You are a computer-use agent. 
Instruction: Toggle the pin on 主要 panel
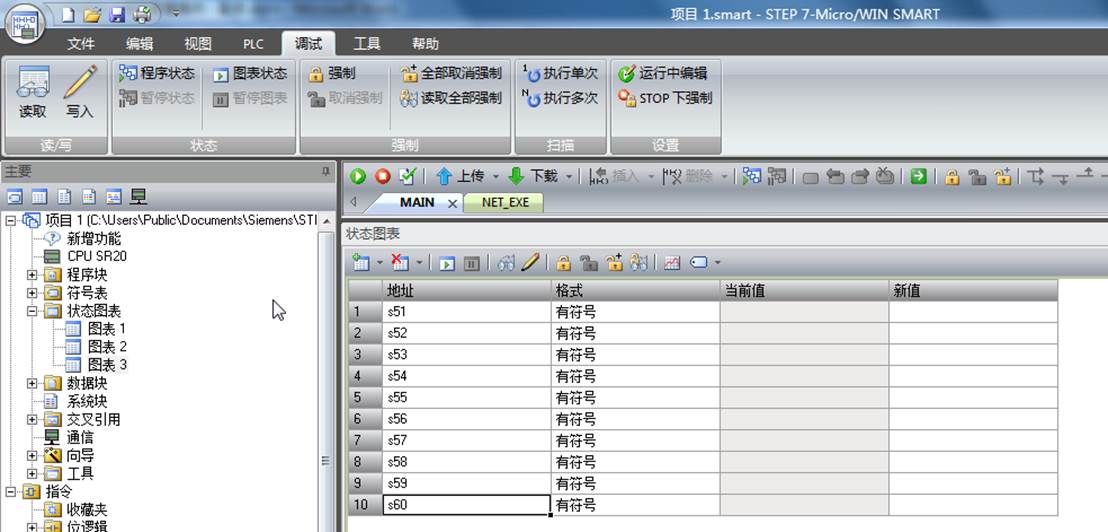[326, 171]
